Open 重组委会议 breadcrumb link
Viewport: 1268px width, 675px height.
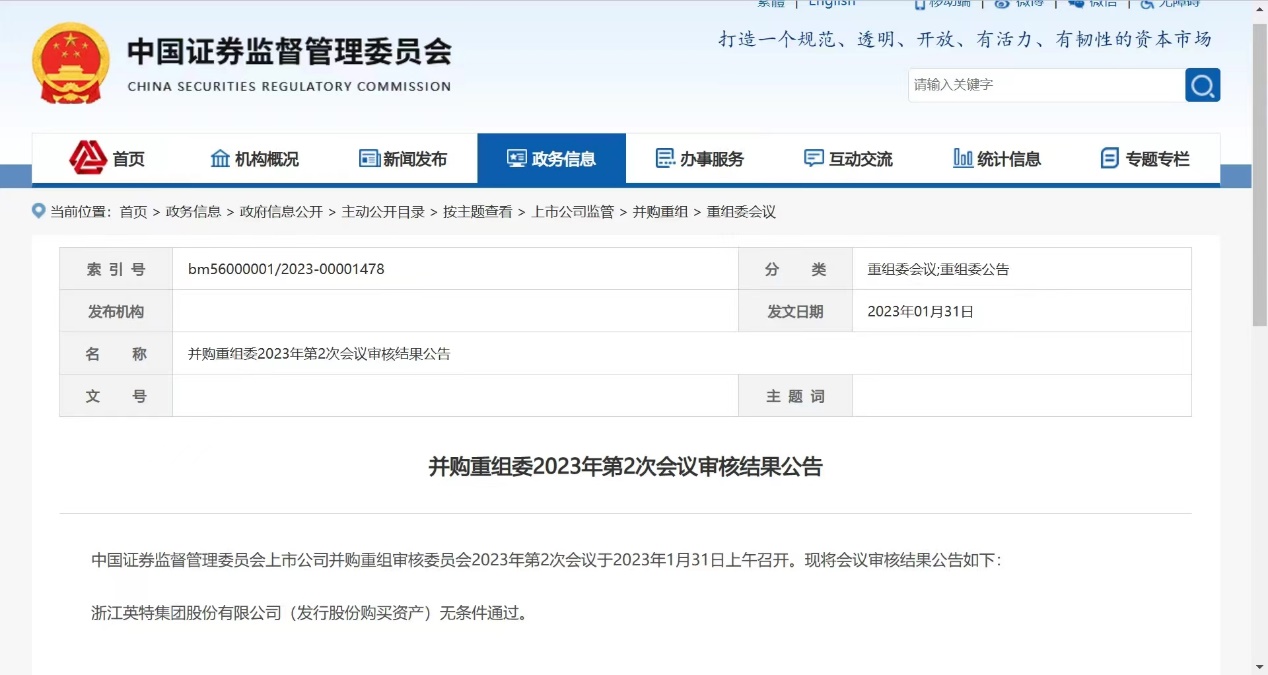(741, 212)
